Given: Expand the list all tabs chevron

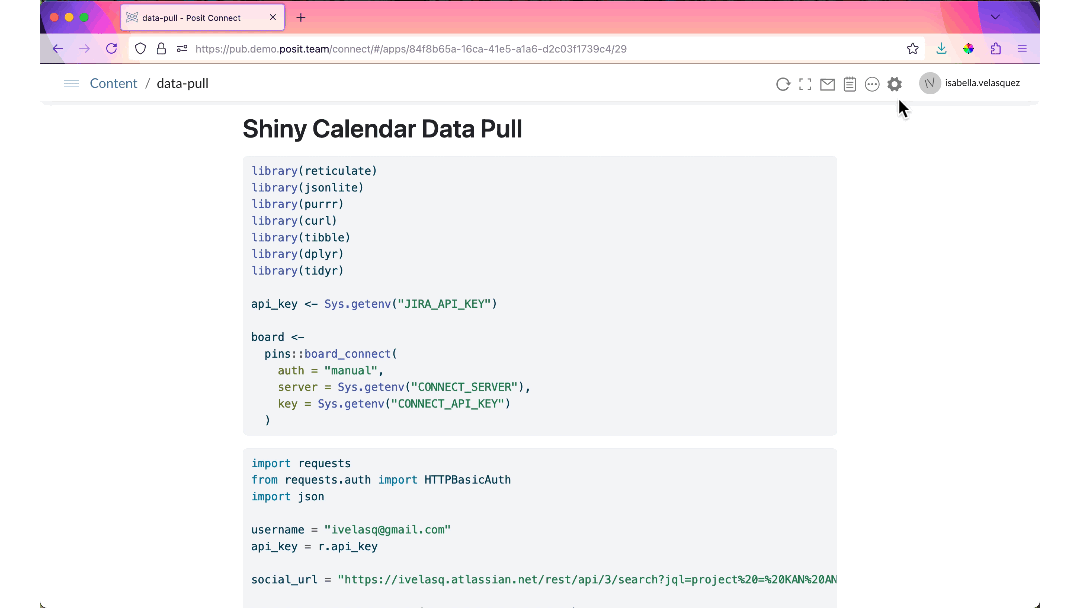Looking at the screenshot, I should (x=995, y=17).
